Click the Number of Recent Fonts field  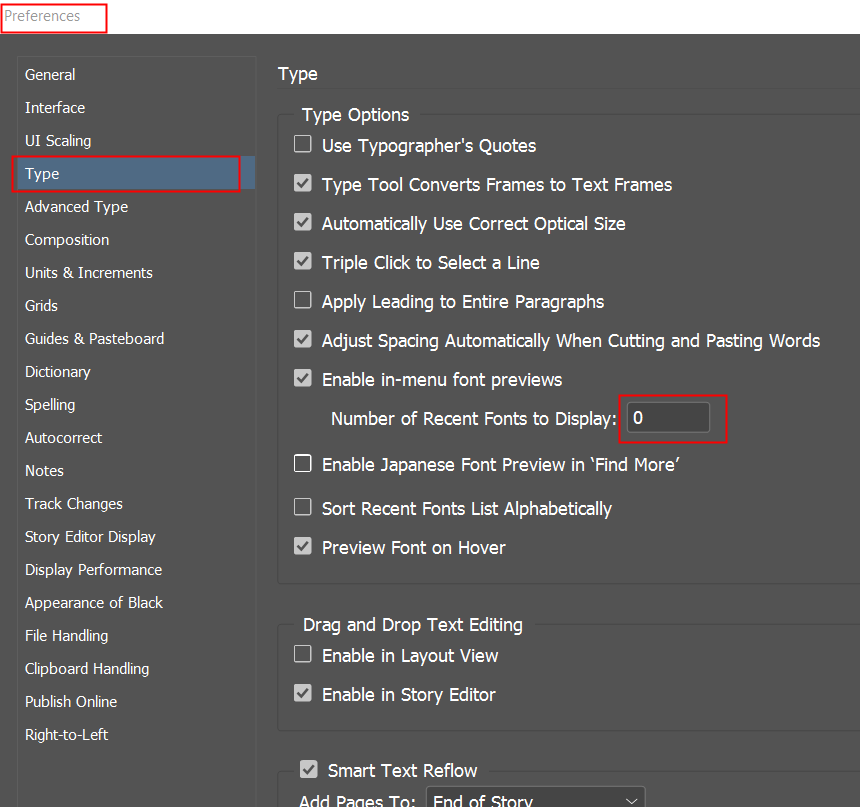668,418
